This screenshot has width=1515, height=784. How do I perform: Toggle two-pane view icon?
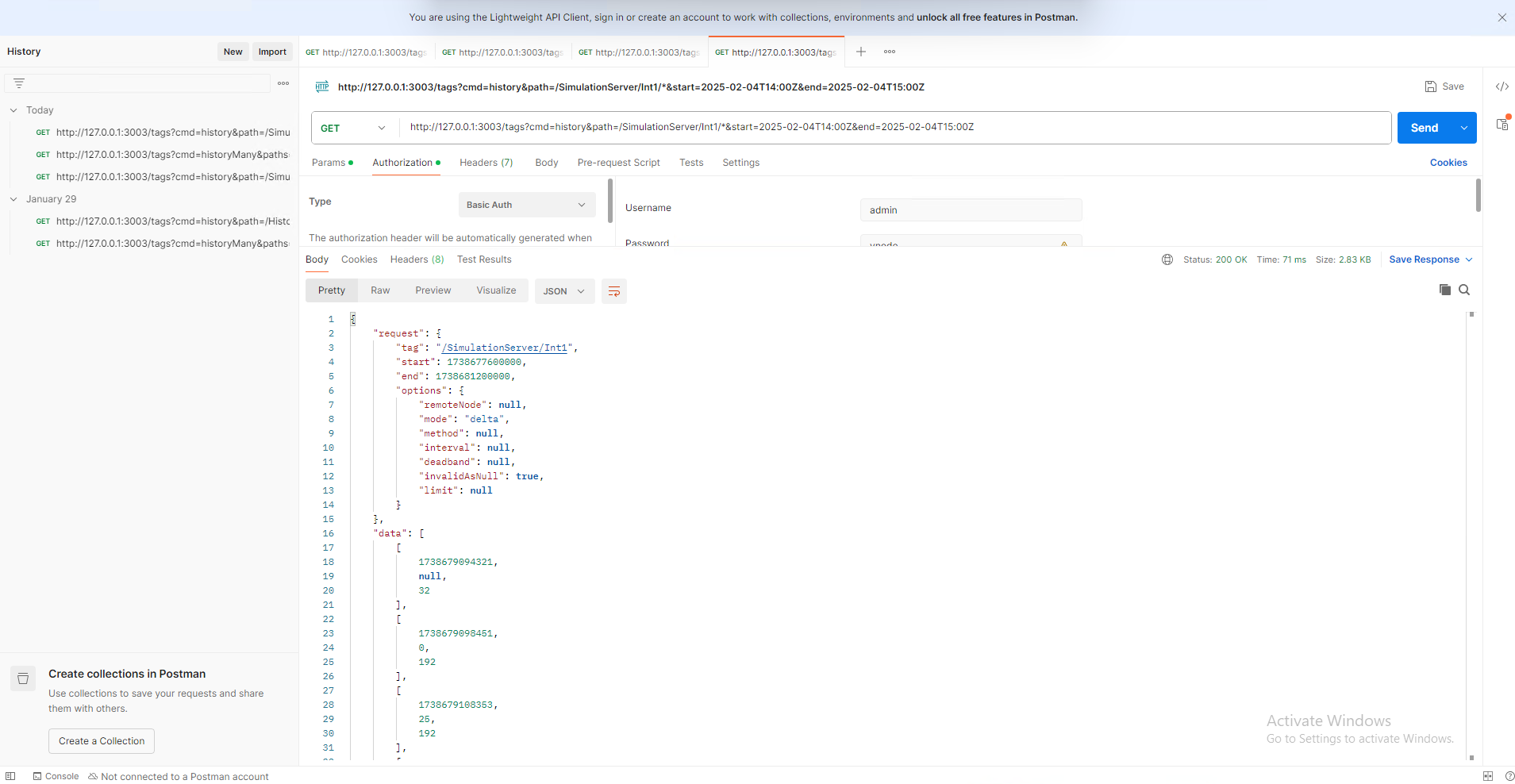tap(1488, 776)
